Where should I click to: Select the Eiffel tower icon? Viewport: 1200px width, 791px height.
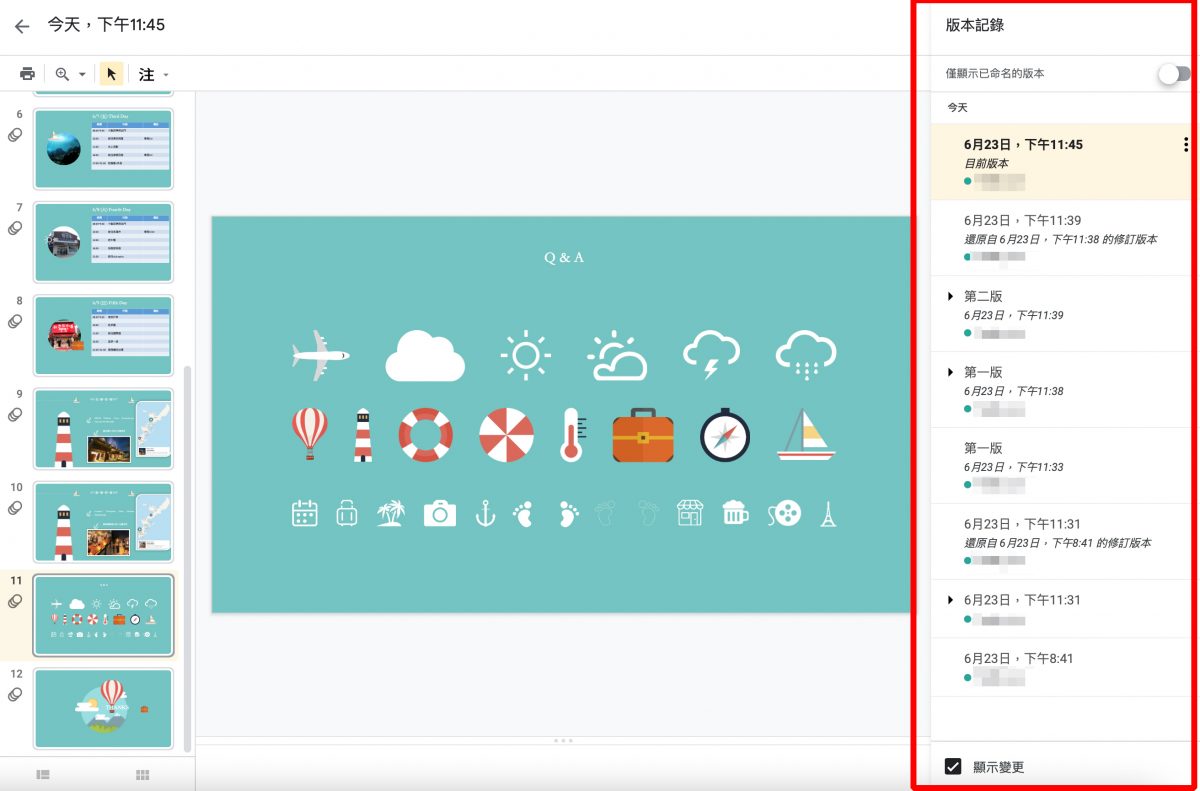click(828, 514)
